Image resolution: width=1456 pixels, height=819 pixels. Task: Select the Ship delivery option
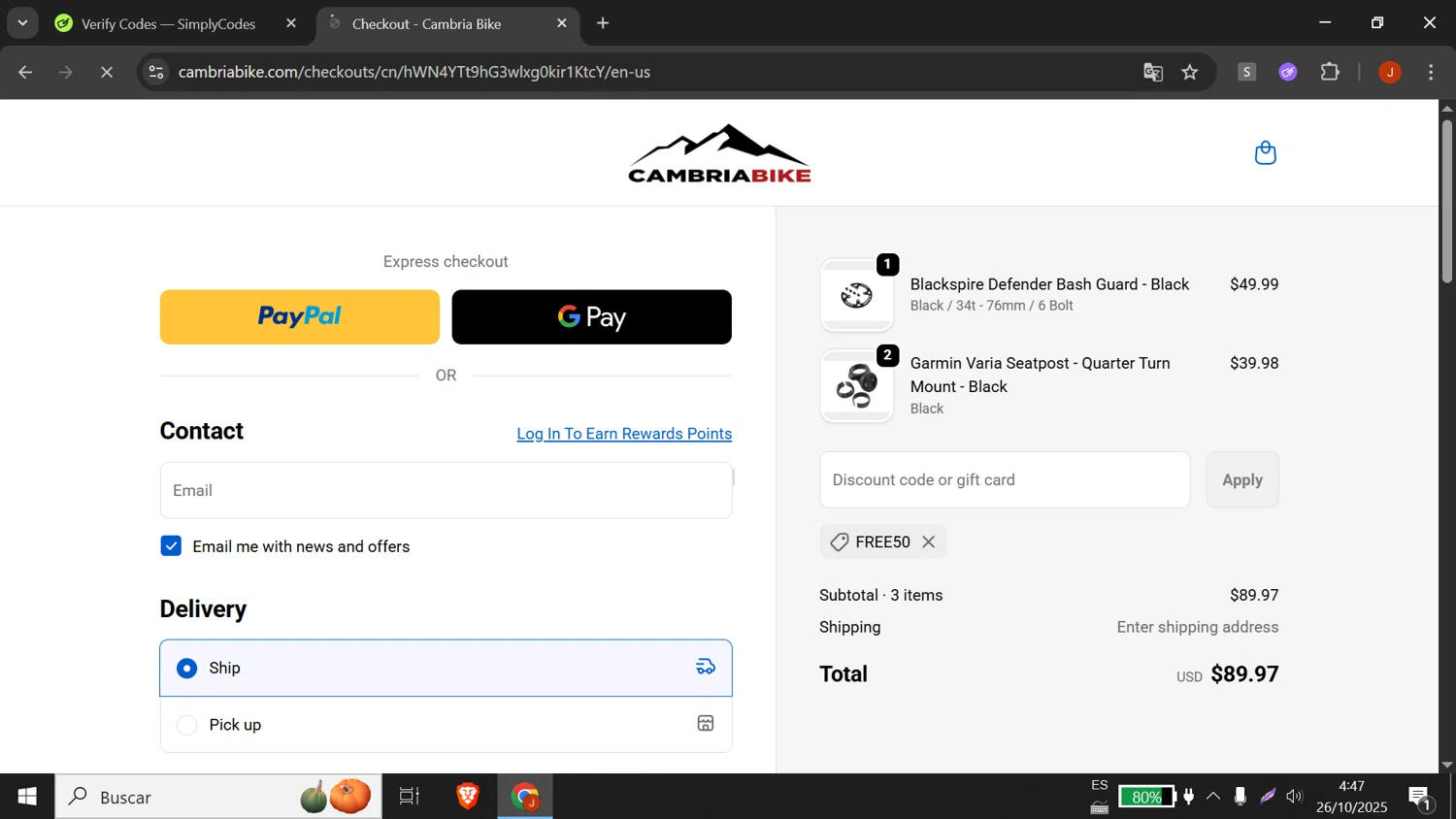click(446, 668)
